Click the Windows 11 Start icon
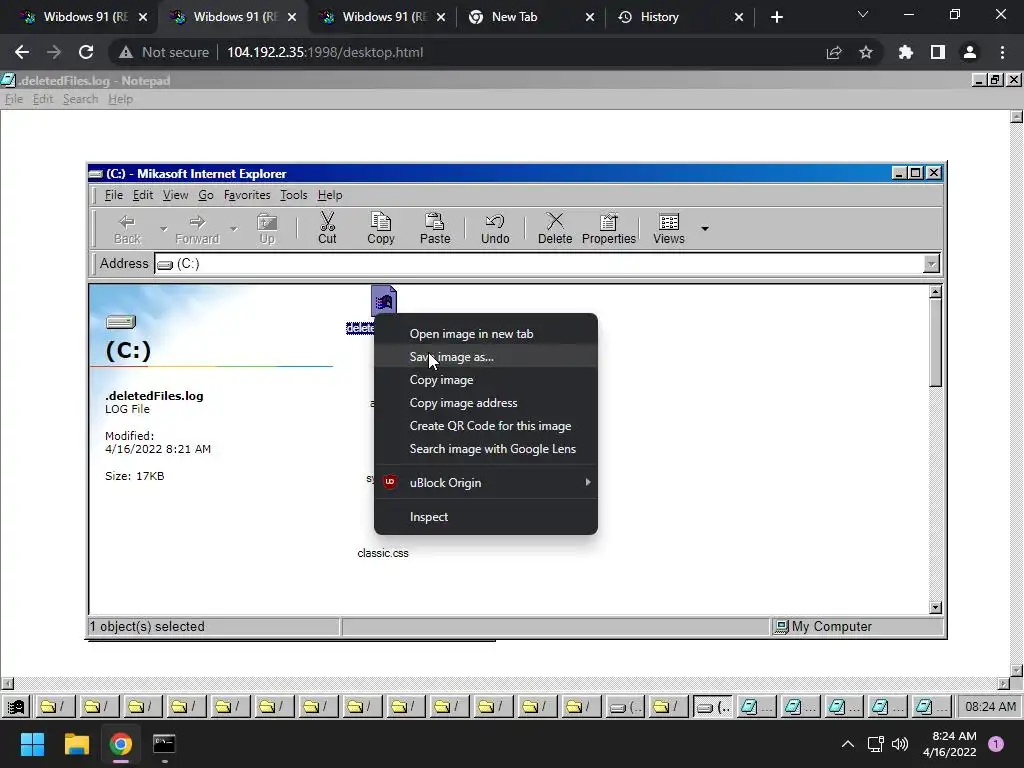Image resolution: width=1024 pixels, height=768 pixels. tap(32, 744)
